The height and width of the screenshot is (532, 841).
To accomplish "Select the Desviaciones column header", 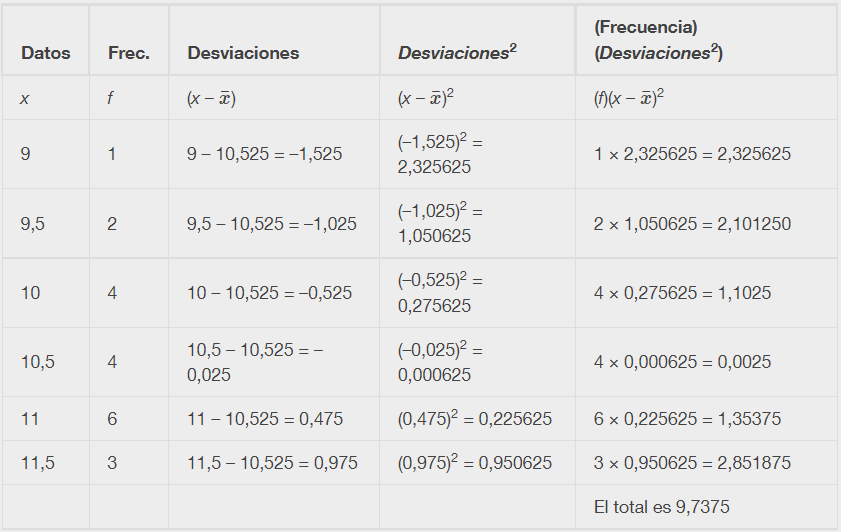I will (x=243, y=53).
